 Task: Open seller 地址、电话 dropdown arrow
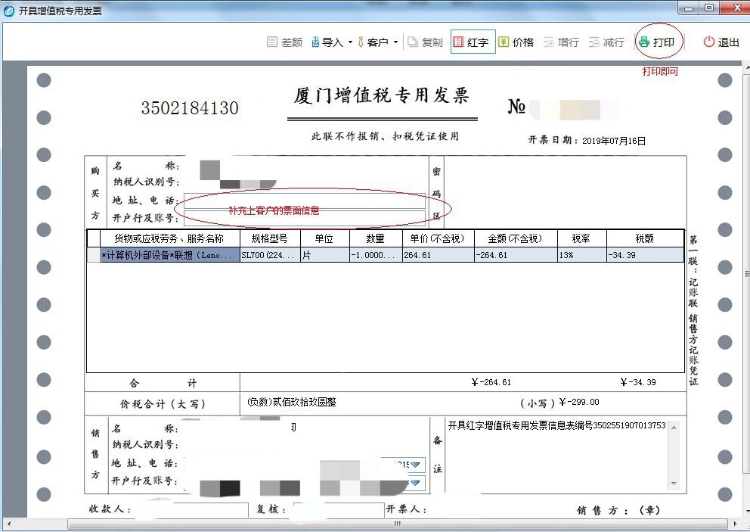tap(416, 465)
